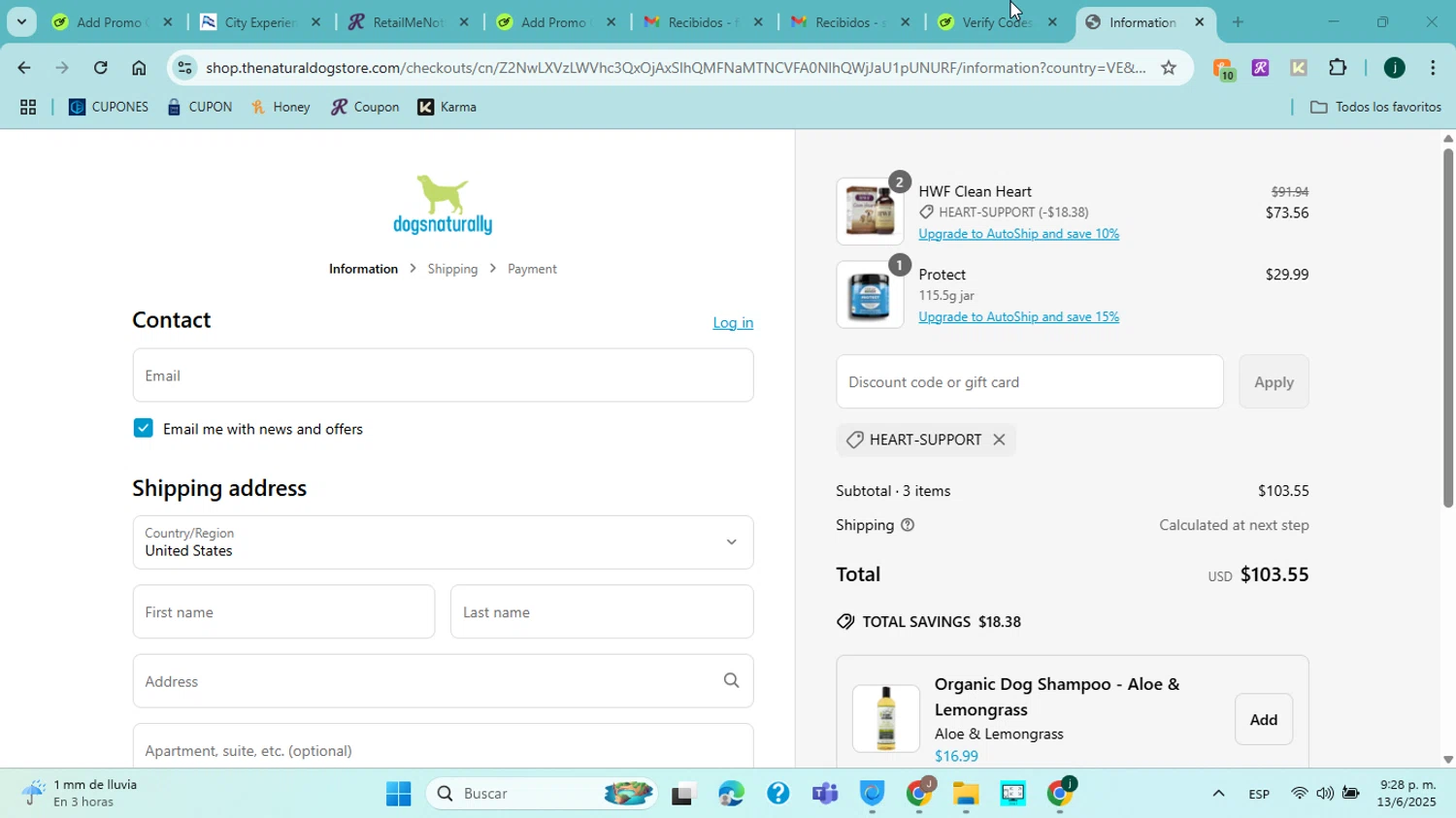Image resolution: width=1456 pixels, height=818 pixels.
Task: Open the Todos los favoritos folder
Action: tap(1375, 107)
